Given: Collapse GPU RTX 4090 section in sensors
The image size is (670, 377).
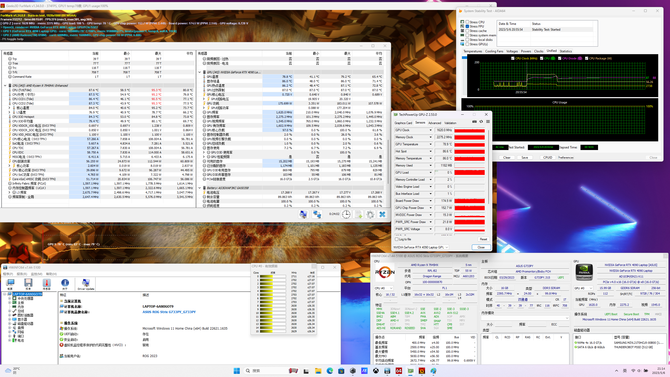Looking at the screenshot, I should click(x=200, y=72).
